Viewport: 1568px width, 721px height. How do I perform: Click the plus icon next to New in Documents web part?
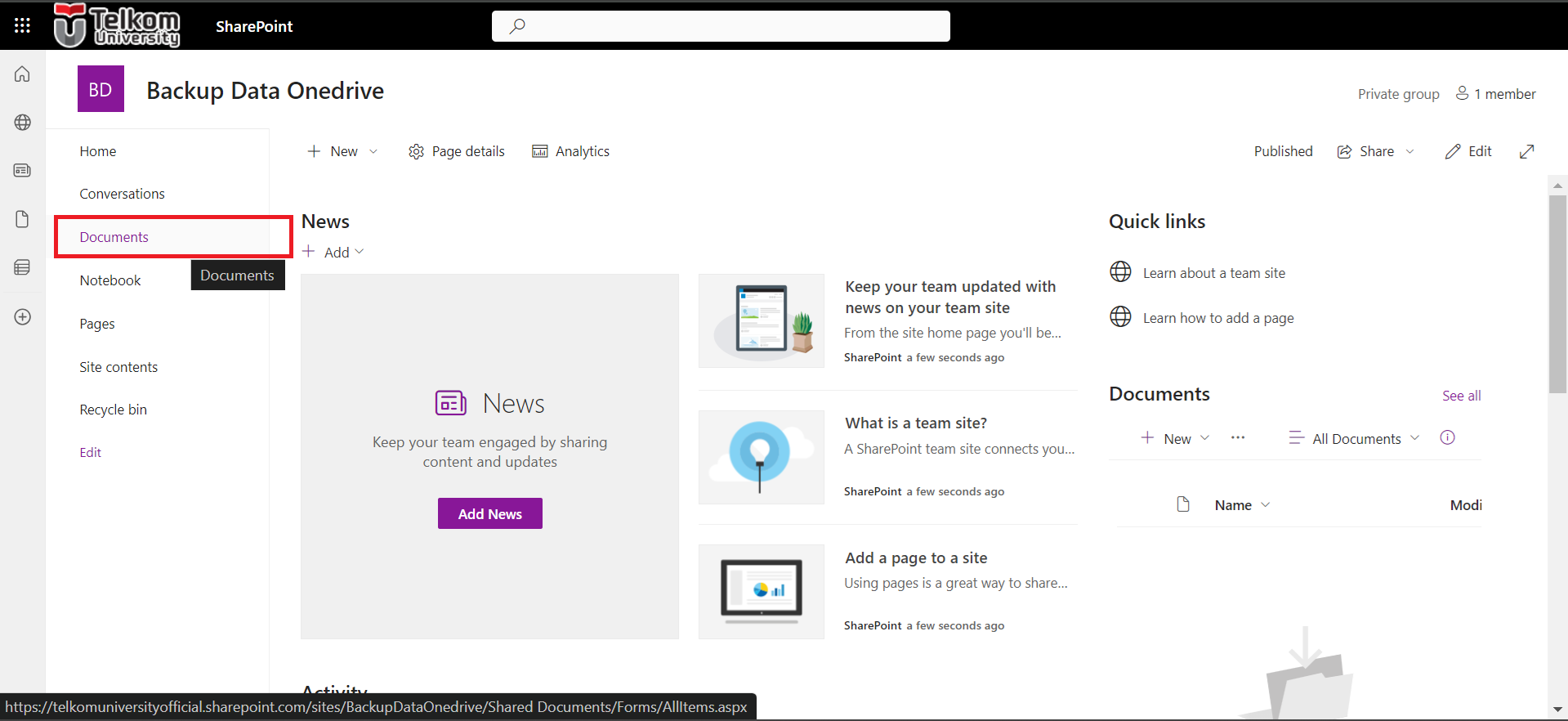coord(1147,438)
